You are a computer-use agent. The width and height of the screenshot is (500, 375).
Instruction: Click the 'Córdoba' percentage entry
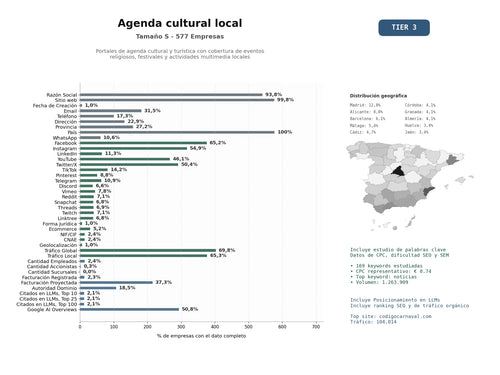(x=420, y=105)
